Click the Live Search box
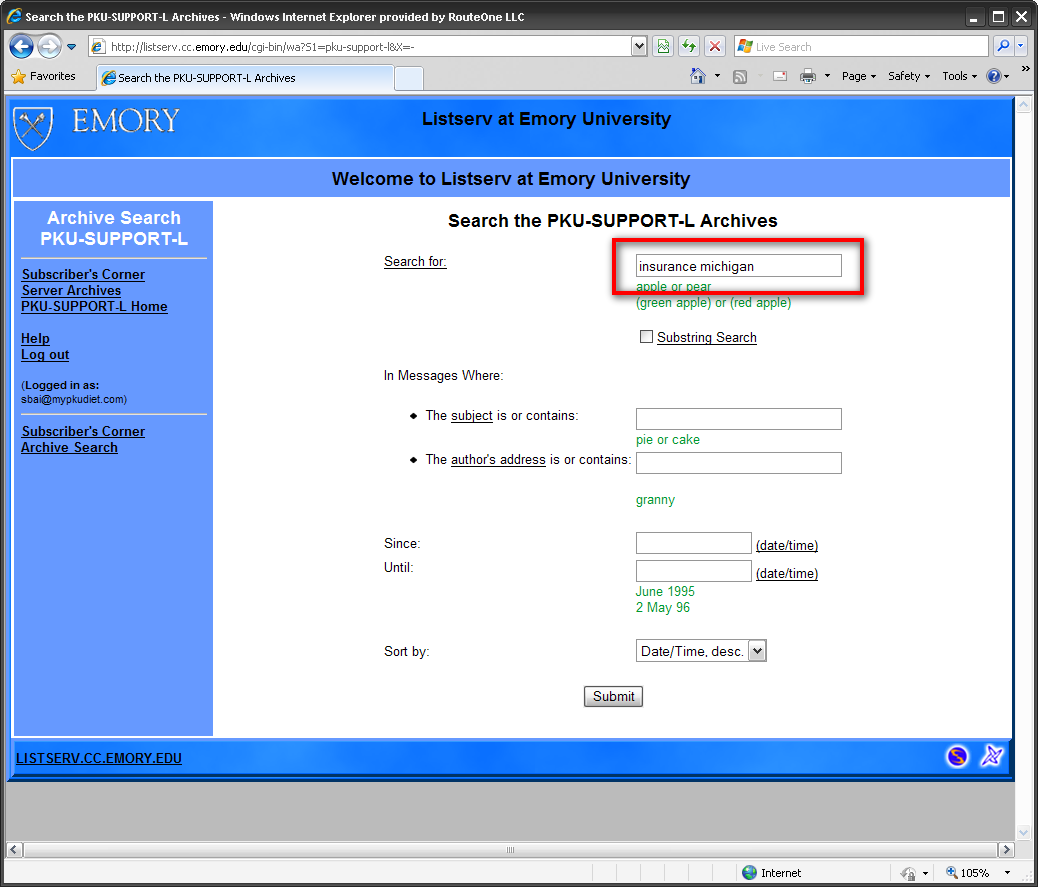The height and width of the screenshot is (887, 1038). pos(861,46)
